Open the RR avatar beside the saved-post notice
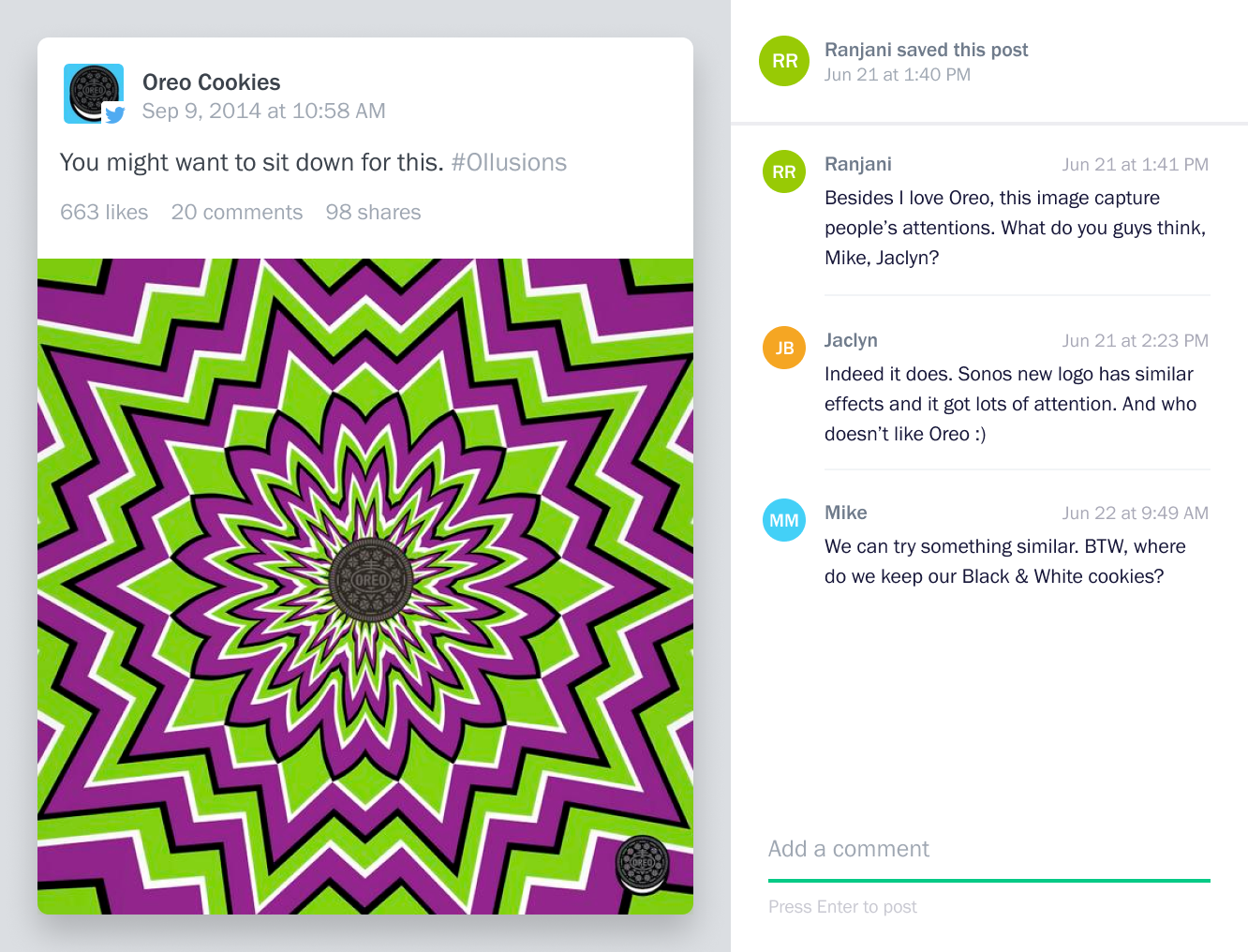Screen dimensions: 1248x952 pos(784,61)
